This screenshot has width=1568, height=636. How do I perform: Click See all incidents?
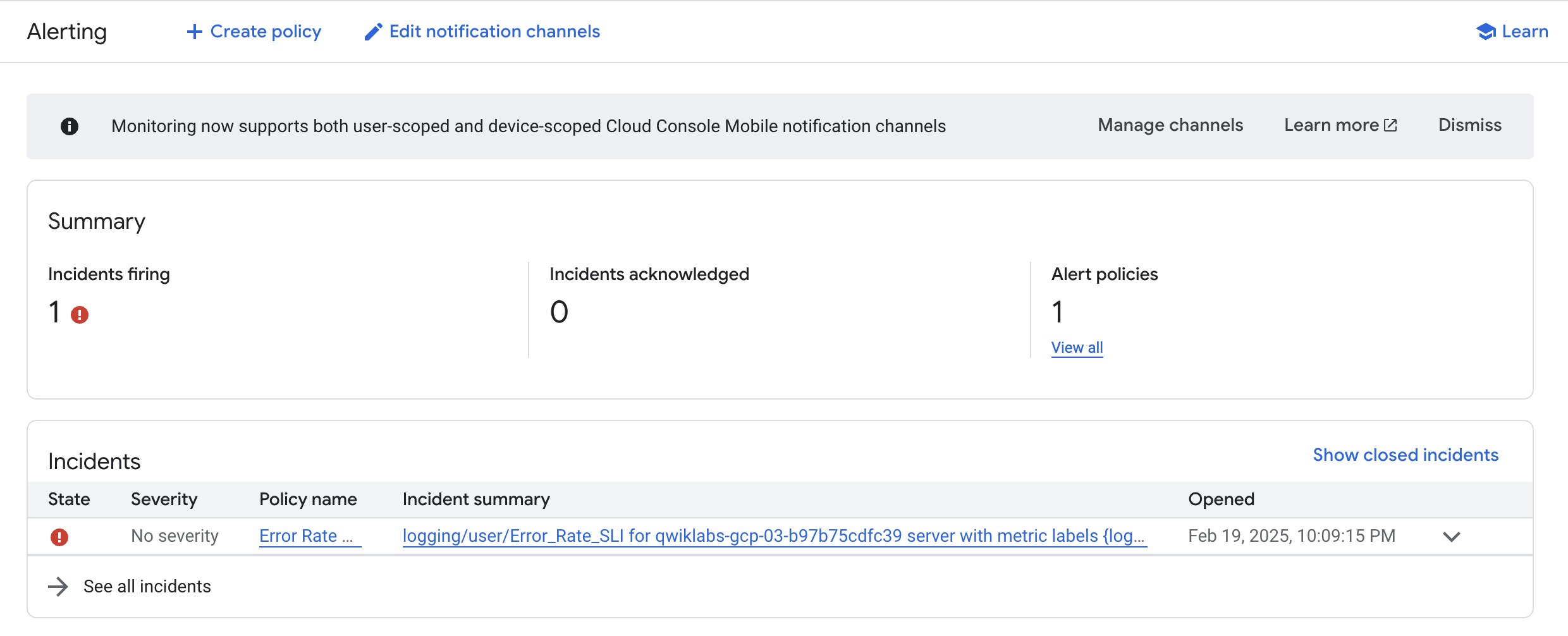147,587
